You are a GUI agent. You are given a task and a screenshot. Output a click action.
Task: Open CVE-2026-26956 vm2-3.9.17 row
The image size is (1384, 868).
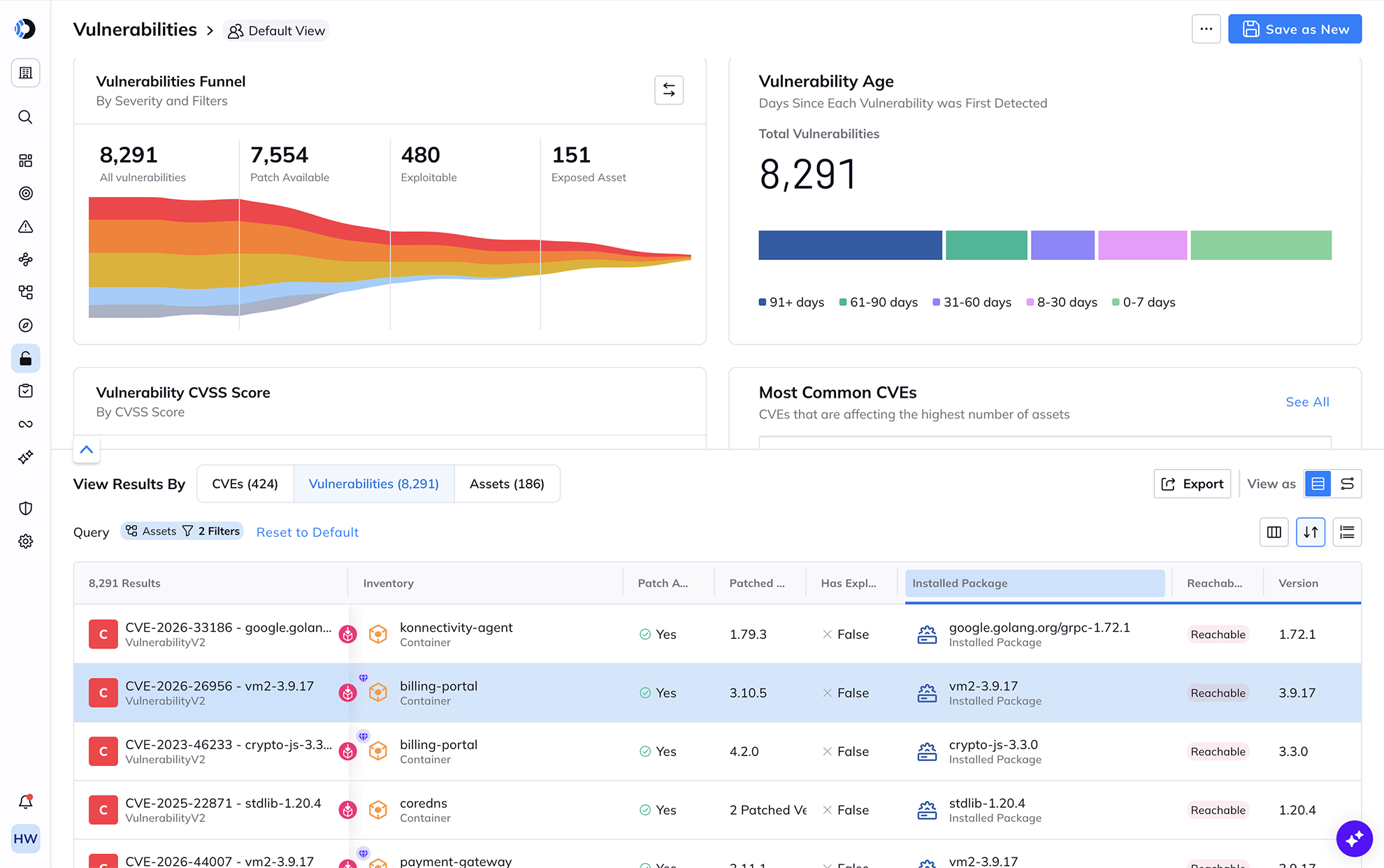[717, 693]
